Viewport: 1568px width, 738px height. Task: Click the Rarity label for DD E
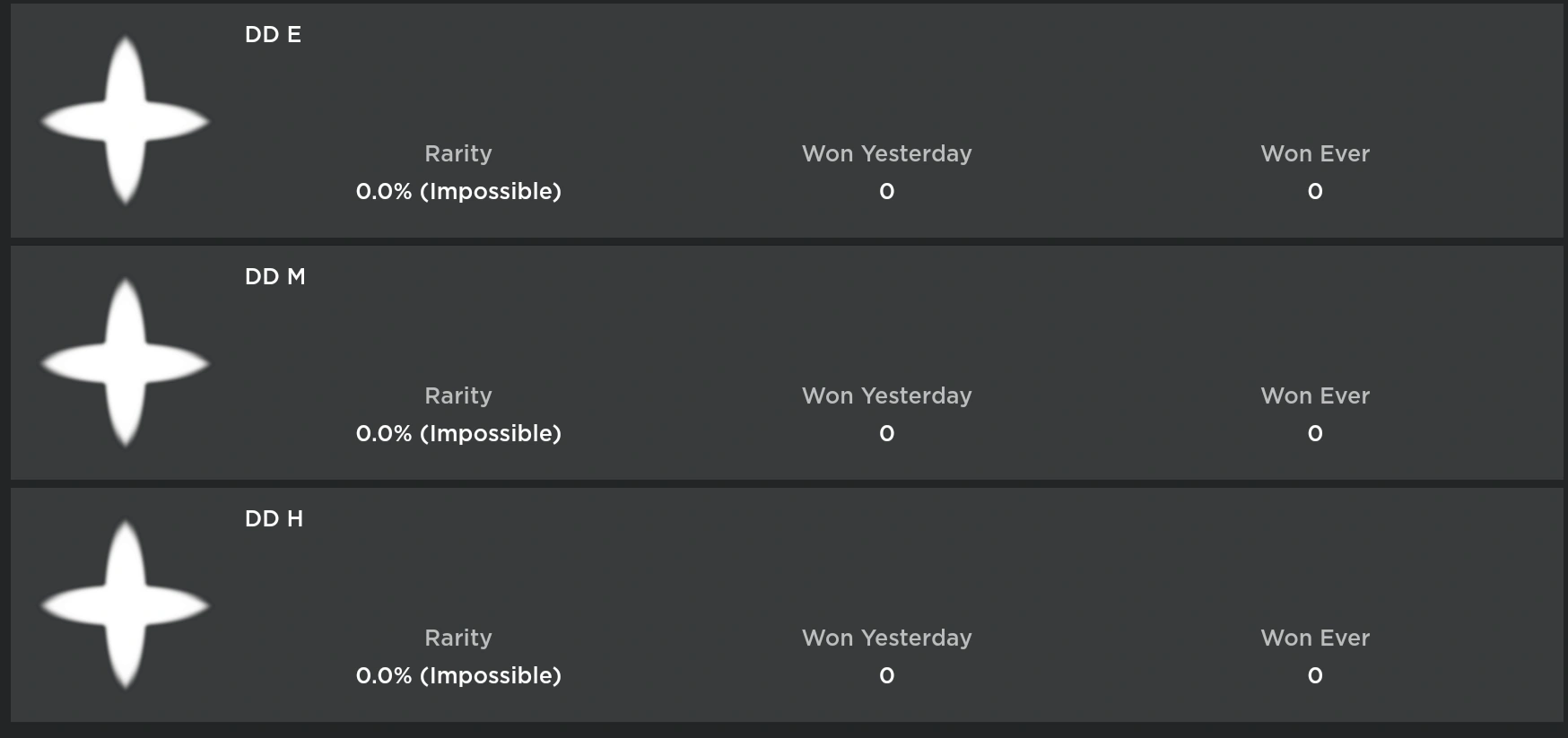pyautogui.click(x=458, y=153)
